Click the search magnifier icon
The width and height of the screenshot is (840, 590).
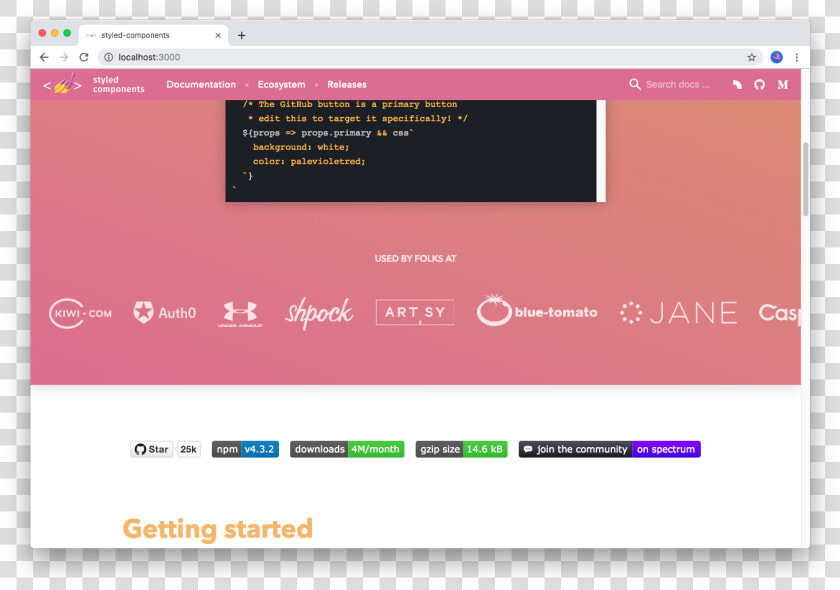click(x=635, y=84)
